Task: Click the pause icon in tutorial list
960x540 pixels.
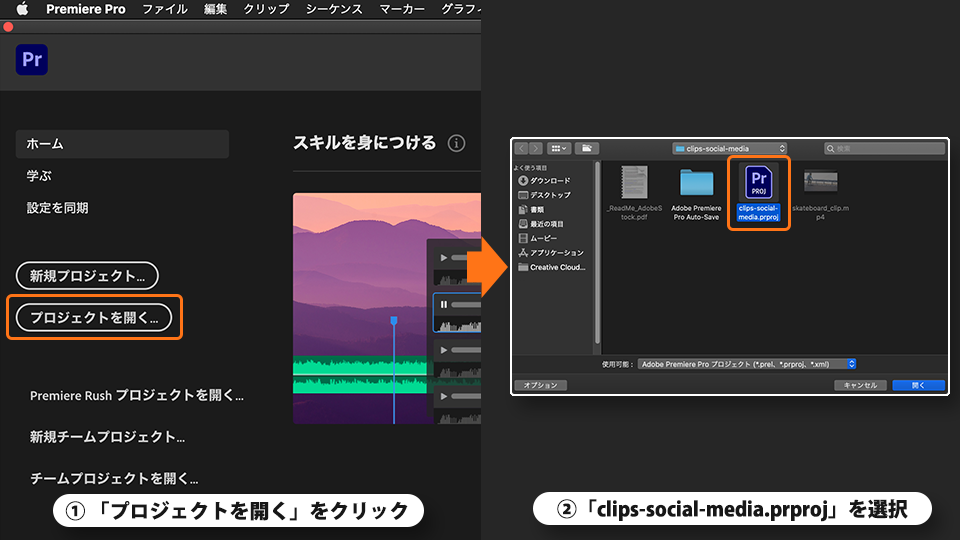Action: pos(444,304)
